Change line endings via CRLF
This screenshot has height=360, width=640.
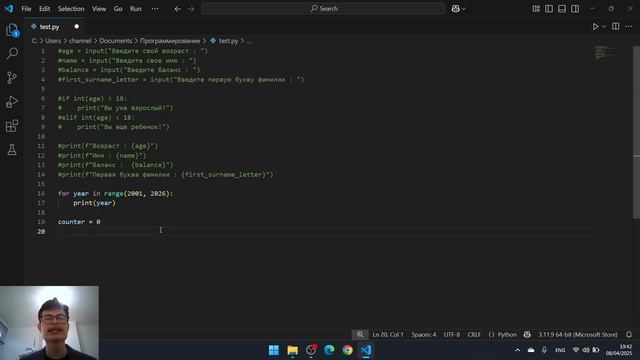(474, 335)
